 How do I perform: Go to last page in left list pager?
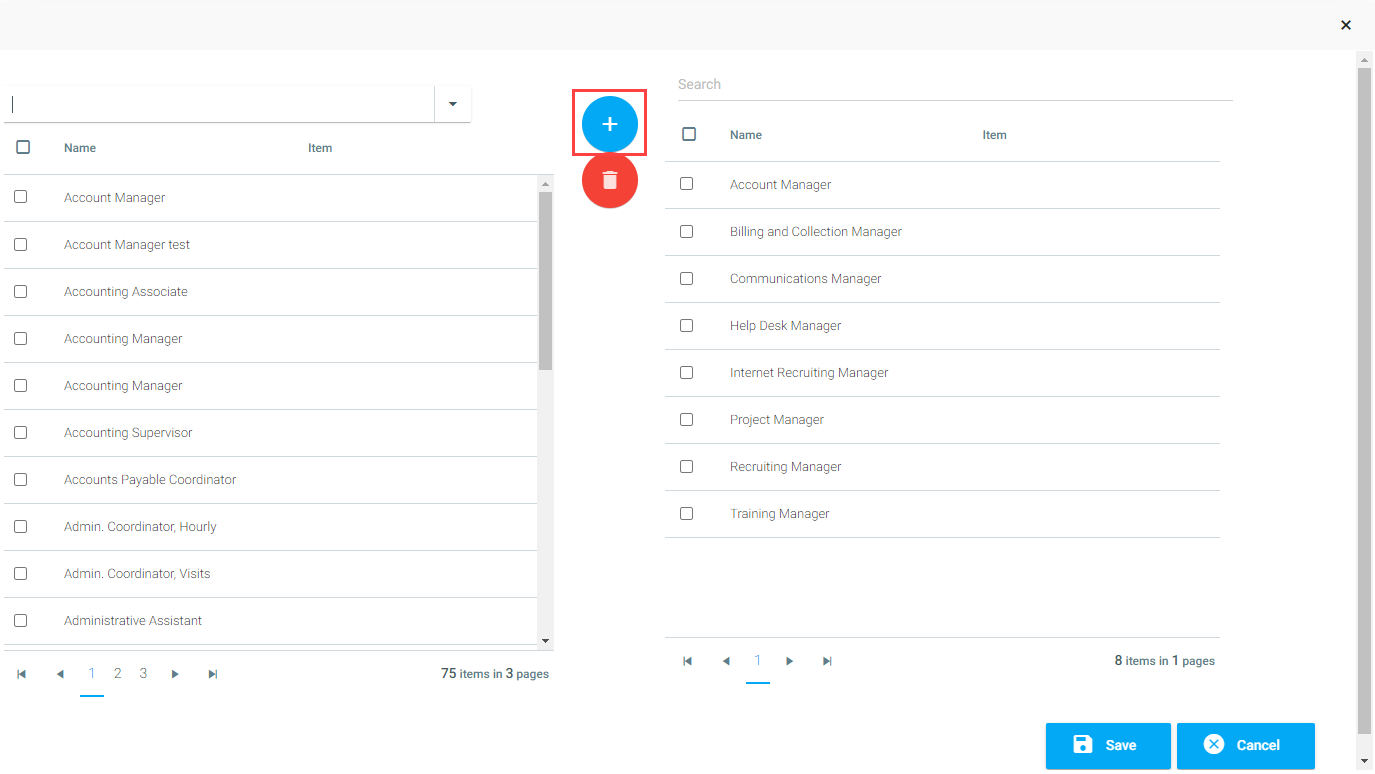point(213,674)
